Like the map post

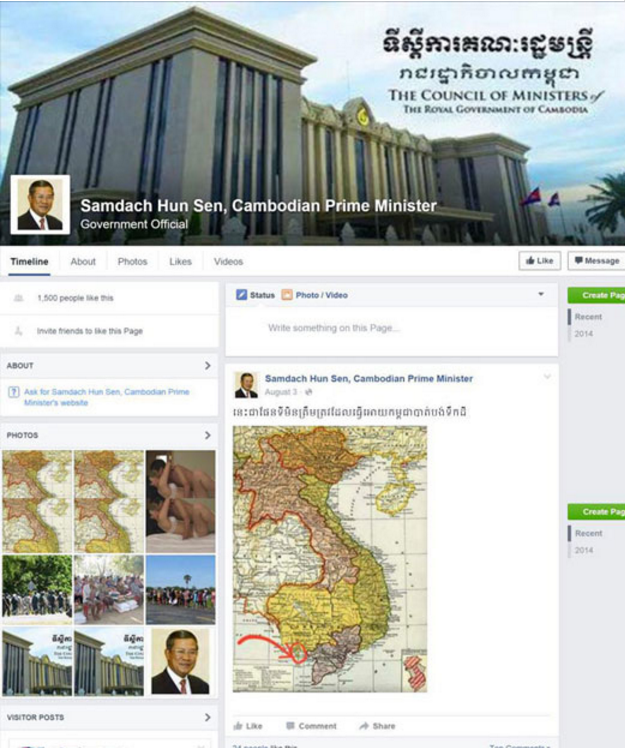[248, 725]
